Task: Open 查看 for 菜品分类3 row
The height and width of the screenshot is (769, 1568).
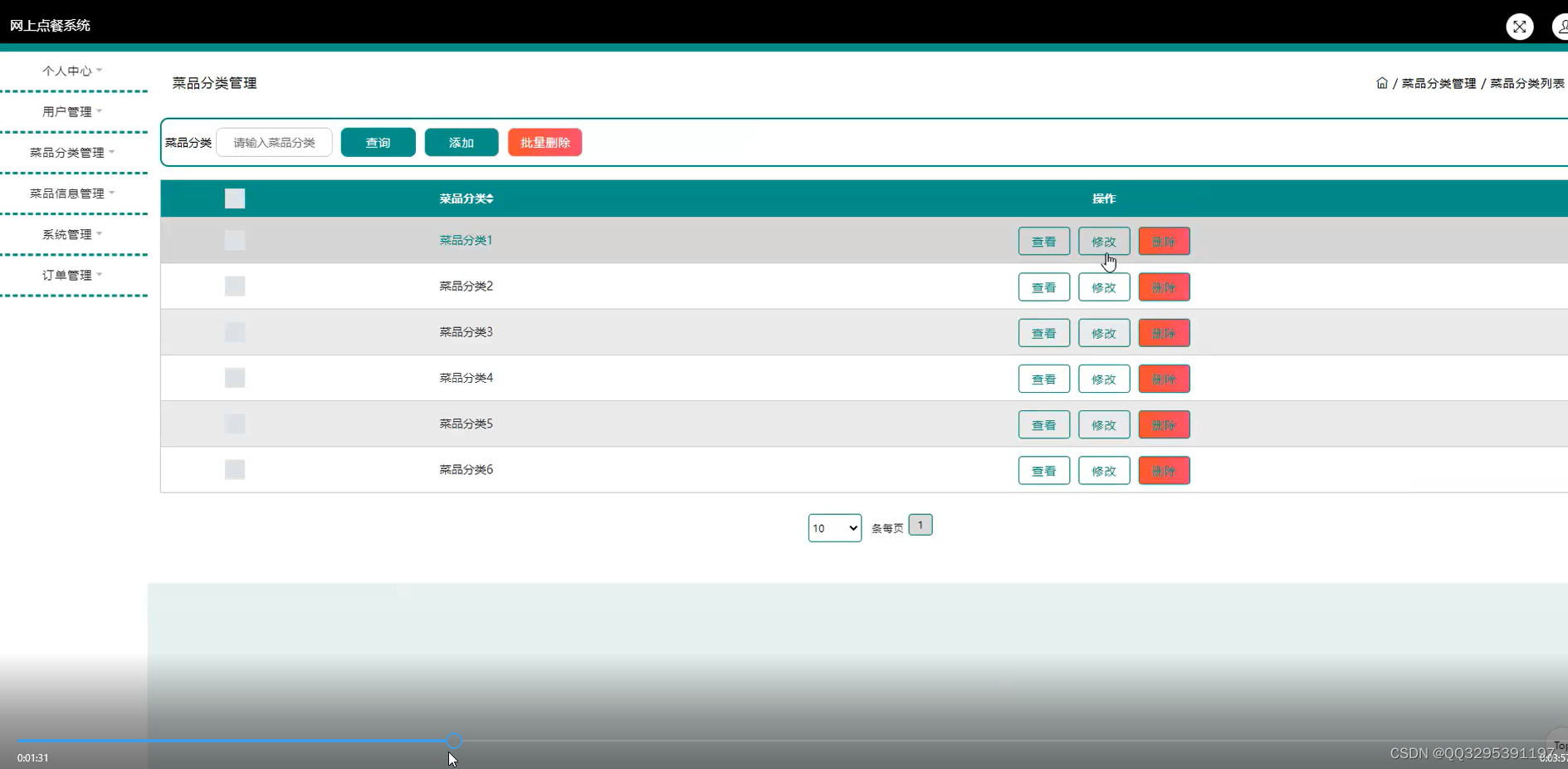Action: click(x=1044, y=333)
